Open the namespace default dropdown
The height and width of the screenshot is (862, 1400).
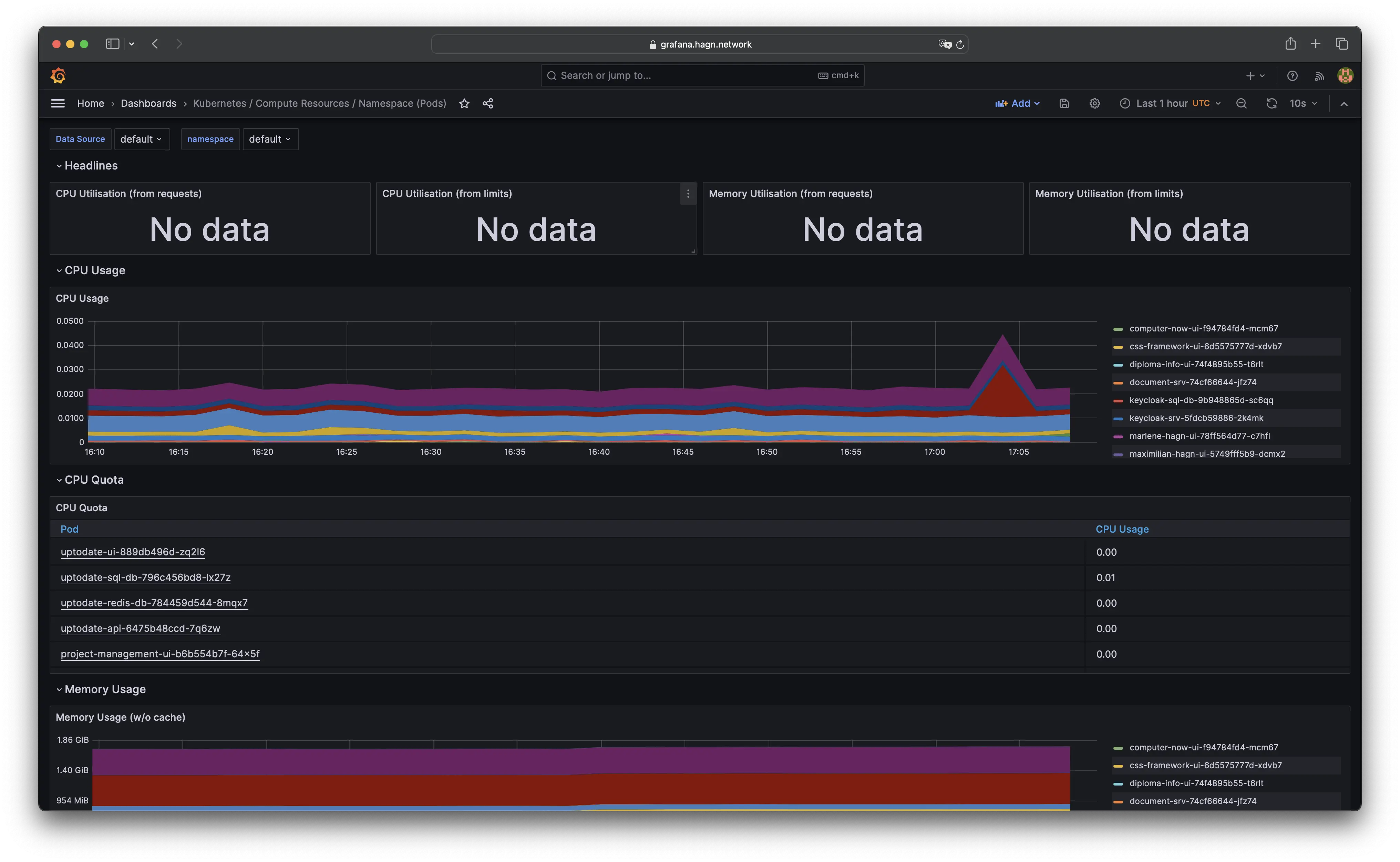point(270,139)
